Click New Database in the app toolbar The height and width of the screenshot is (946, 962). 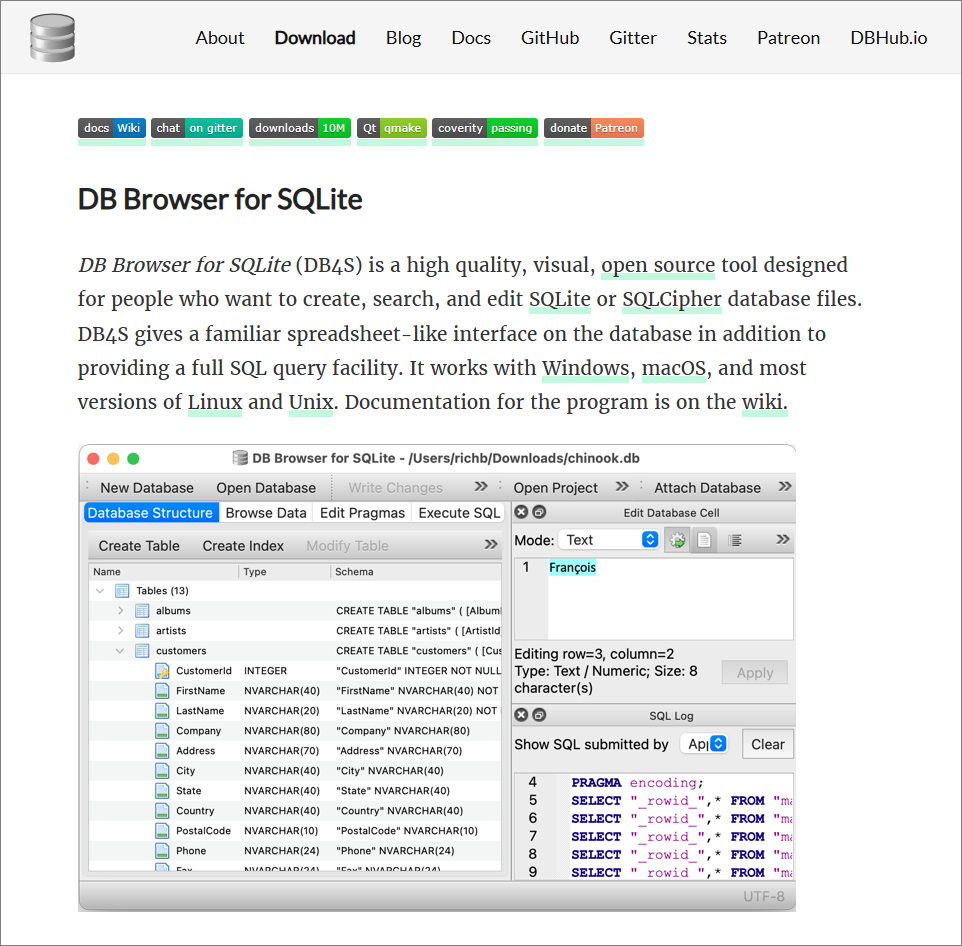147,488
